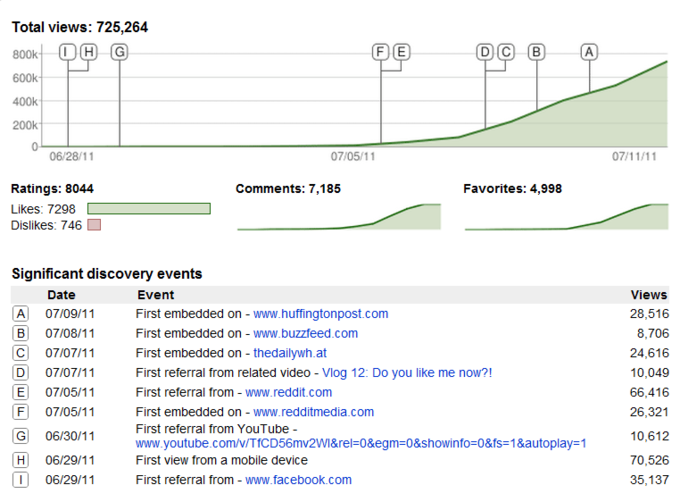680x502 pixels.
Task: Open the www.reddit.com link
Action: tap(288, 392)
